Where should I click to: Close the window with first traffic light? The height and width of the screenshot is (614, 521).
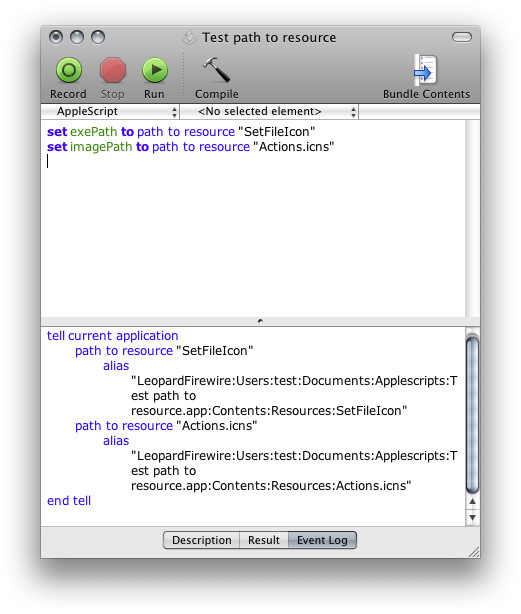click(56, 37)
